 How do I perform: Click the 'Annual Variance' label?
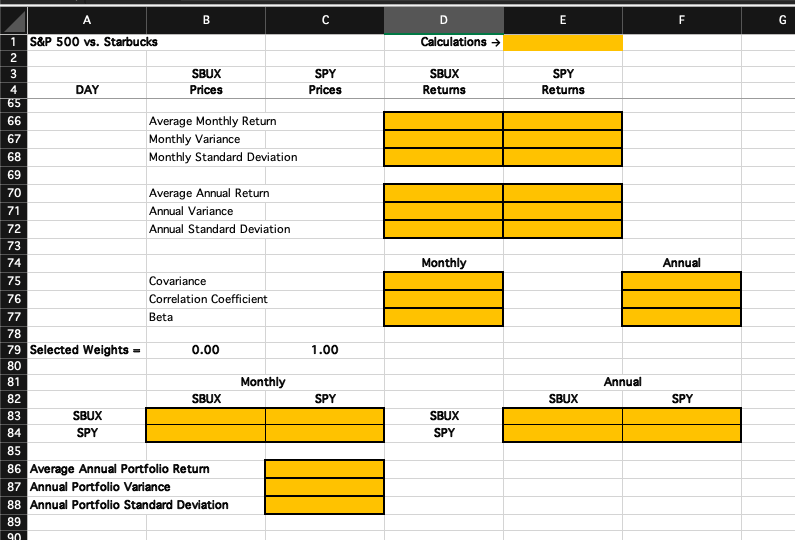pyautogui.click(x=191, y=211)
